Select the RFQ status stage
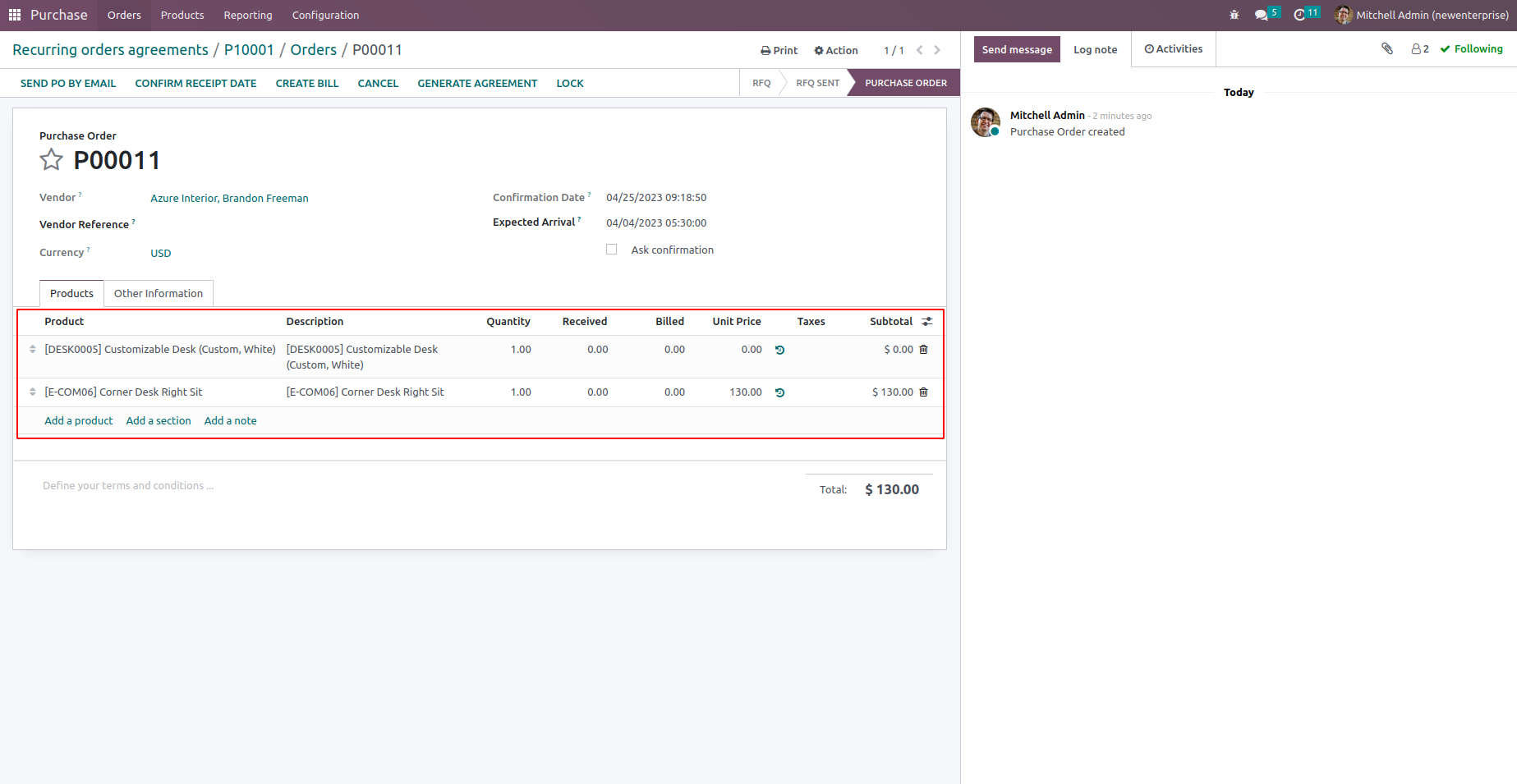 point(761,83)
